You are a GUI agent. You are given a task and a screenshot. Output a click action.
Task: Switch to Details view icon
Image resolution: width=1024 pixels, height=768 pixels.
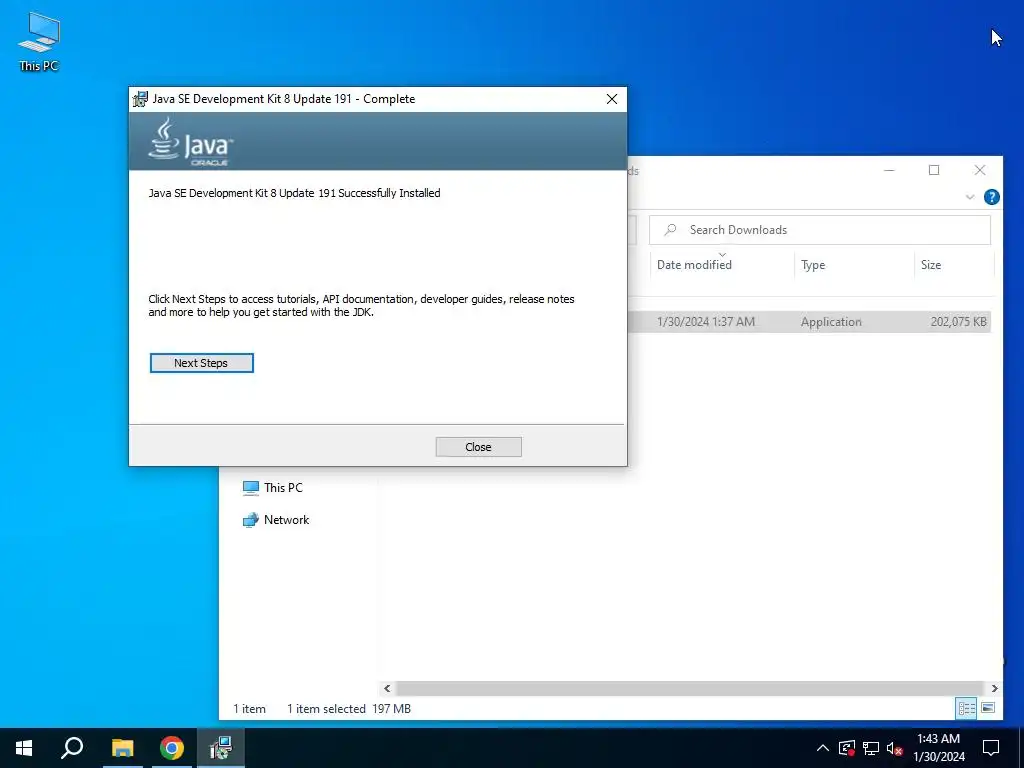[x=967, y=708]
